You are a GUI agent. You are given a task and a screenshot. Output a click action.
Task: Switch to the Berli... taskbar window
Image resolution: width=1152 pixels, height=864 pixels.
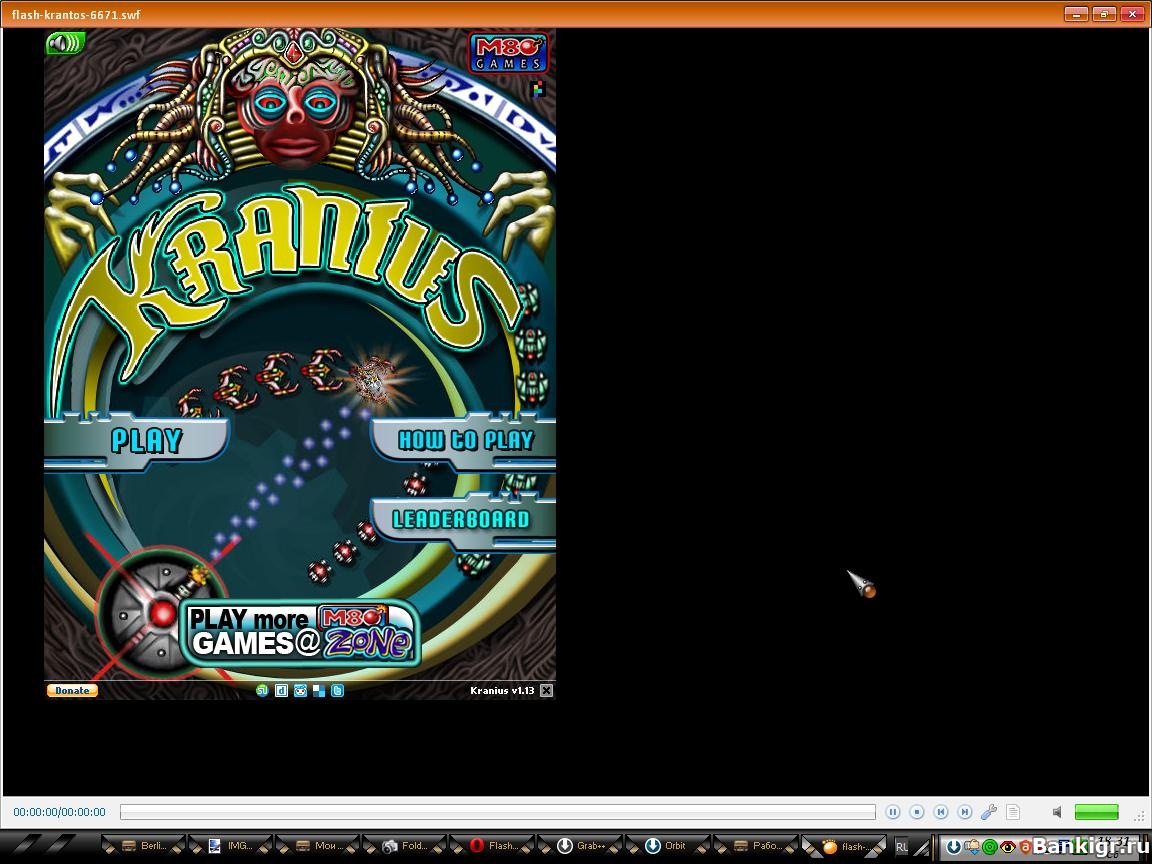coord(143,846)
